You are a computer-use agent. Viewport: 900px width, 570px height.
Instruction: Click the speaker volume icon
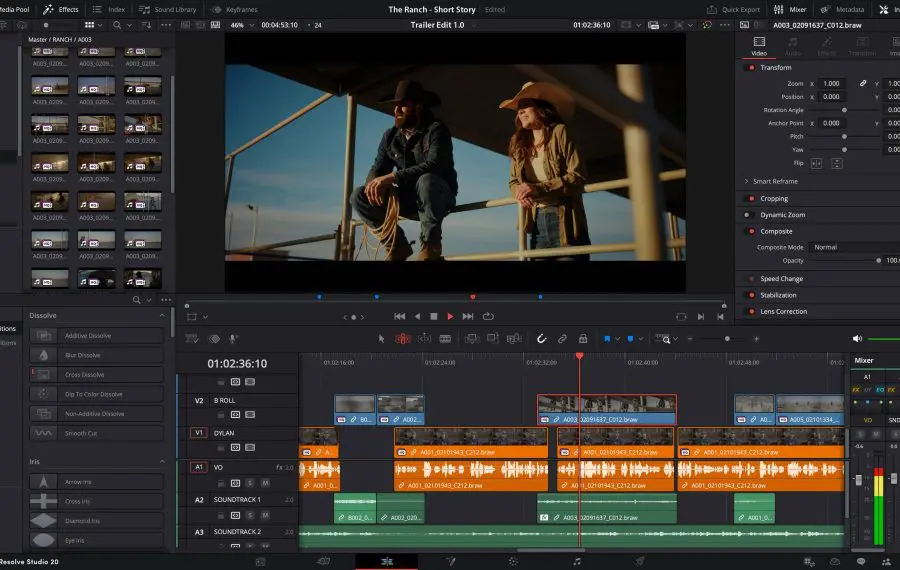tap(857, 339)
